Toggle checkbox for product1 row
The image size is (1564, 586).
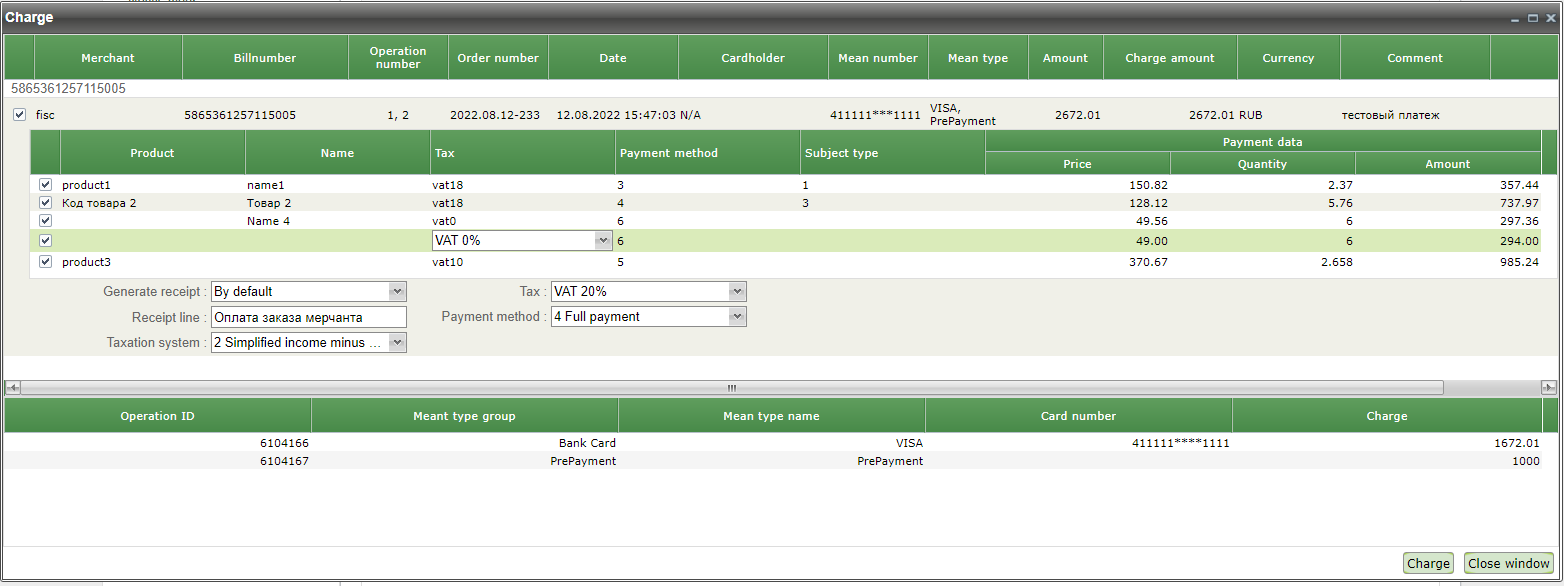[x=45, y=185]
